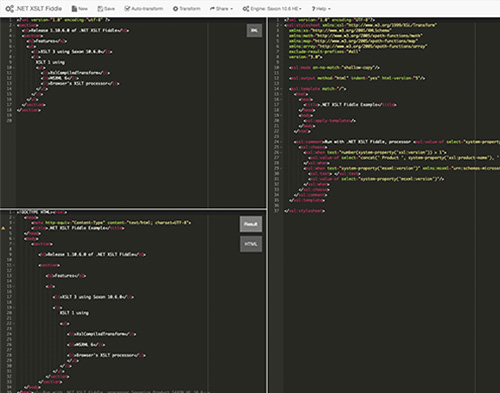The image size is (500, 393).
Task: Collapse the head fold at result pane line 2
Action: [x=14, y=217]
